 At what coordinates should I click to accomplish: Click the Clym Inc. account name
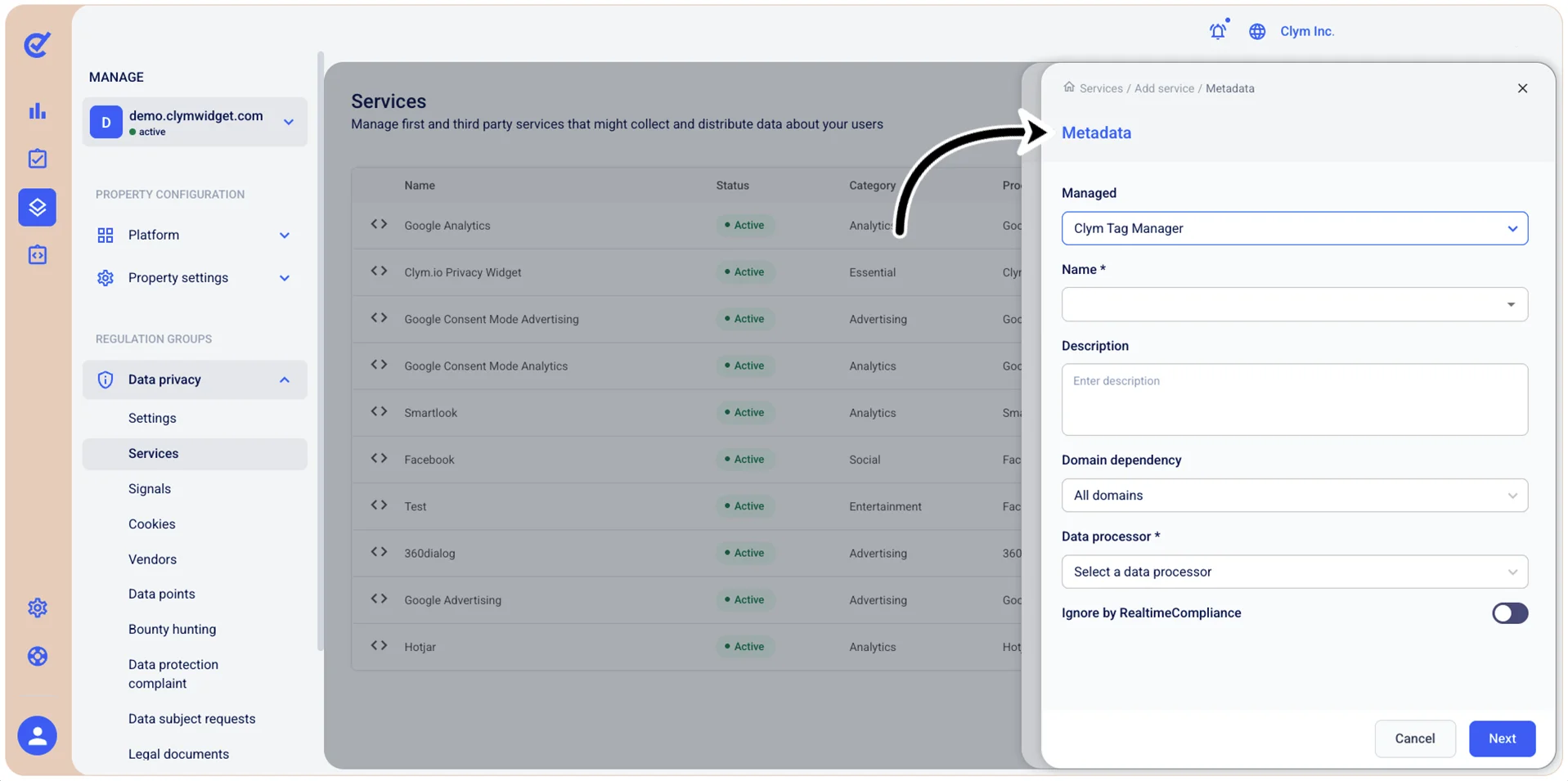(x=1307, y=31)
